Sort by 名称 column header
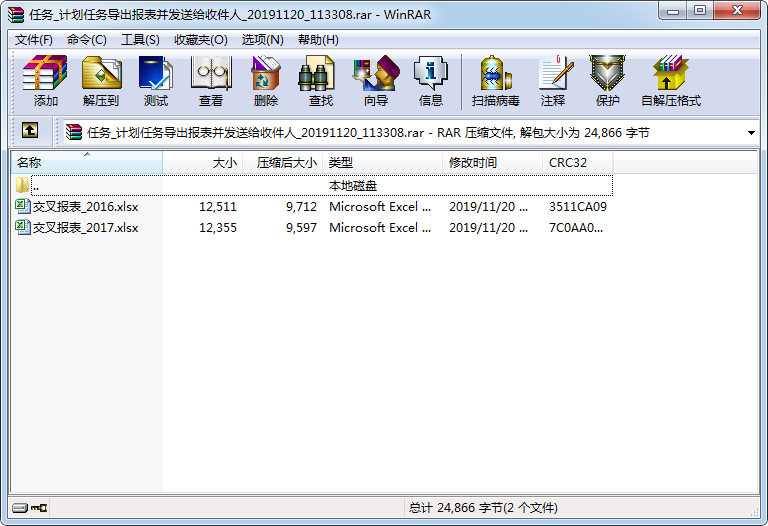Screen dimensions: 768x526 tap(87, 162)
